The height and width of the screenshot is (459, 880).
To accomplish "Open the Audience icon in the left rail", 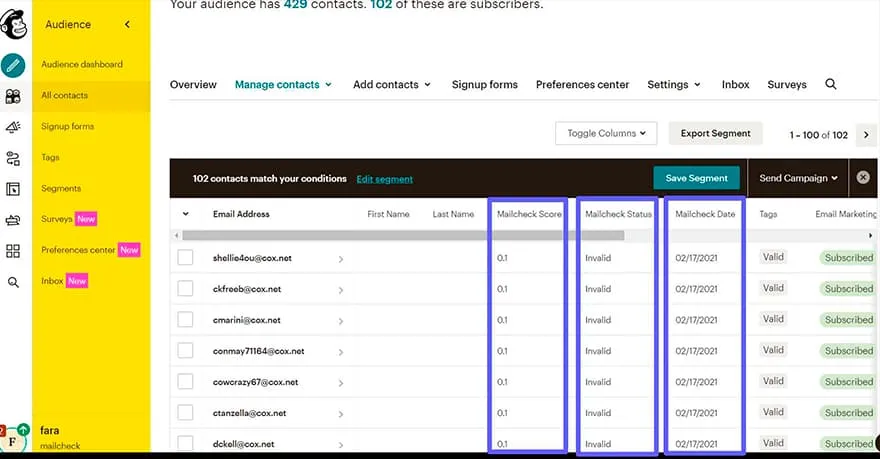I will pos(13,97).
